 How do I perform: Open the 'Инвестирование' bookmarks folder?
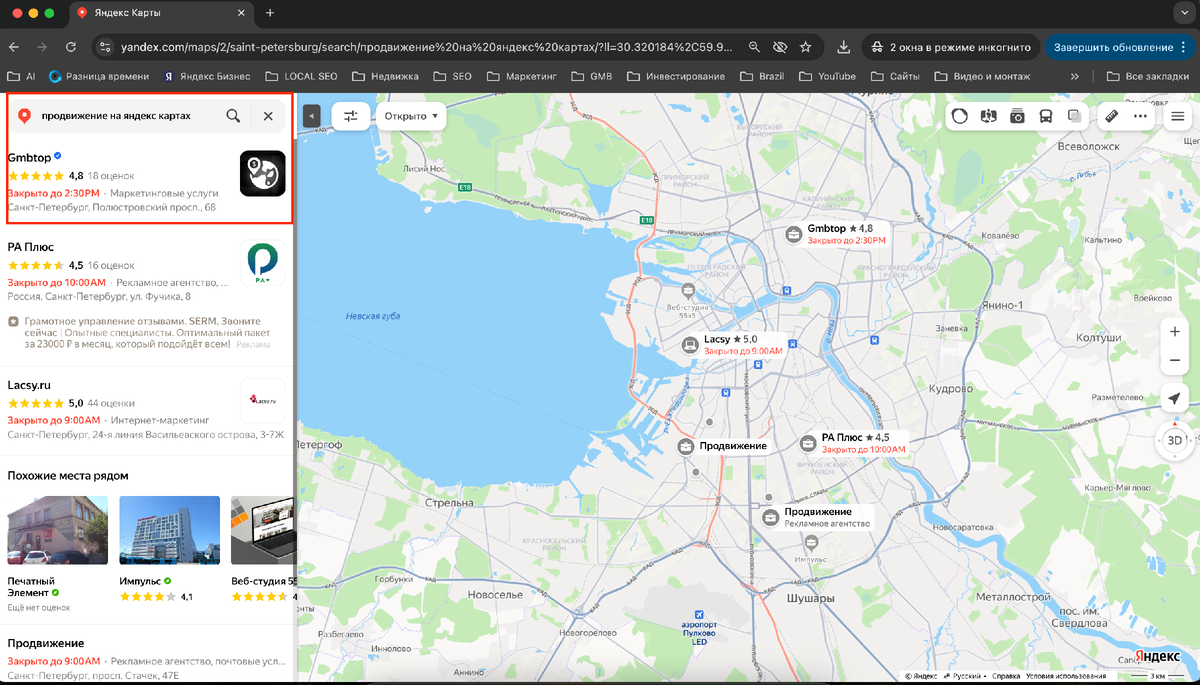pos(674,76)
